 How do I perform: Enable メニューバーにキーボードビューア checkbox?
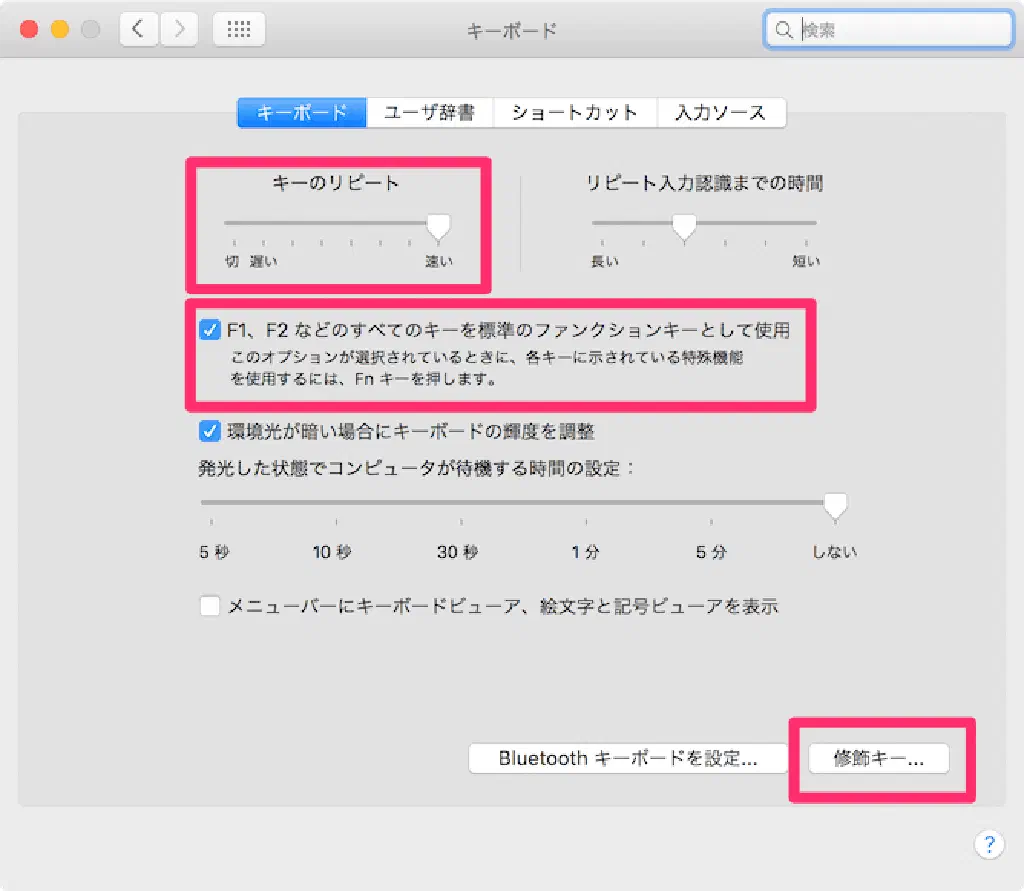click(x=209, y=606)
